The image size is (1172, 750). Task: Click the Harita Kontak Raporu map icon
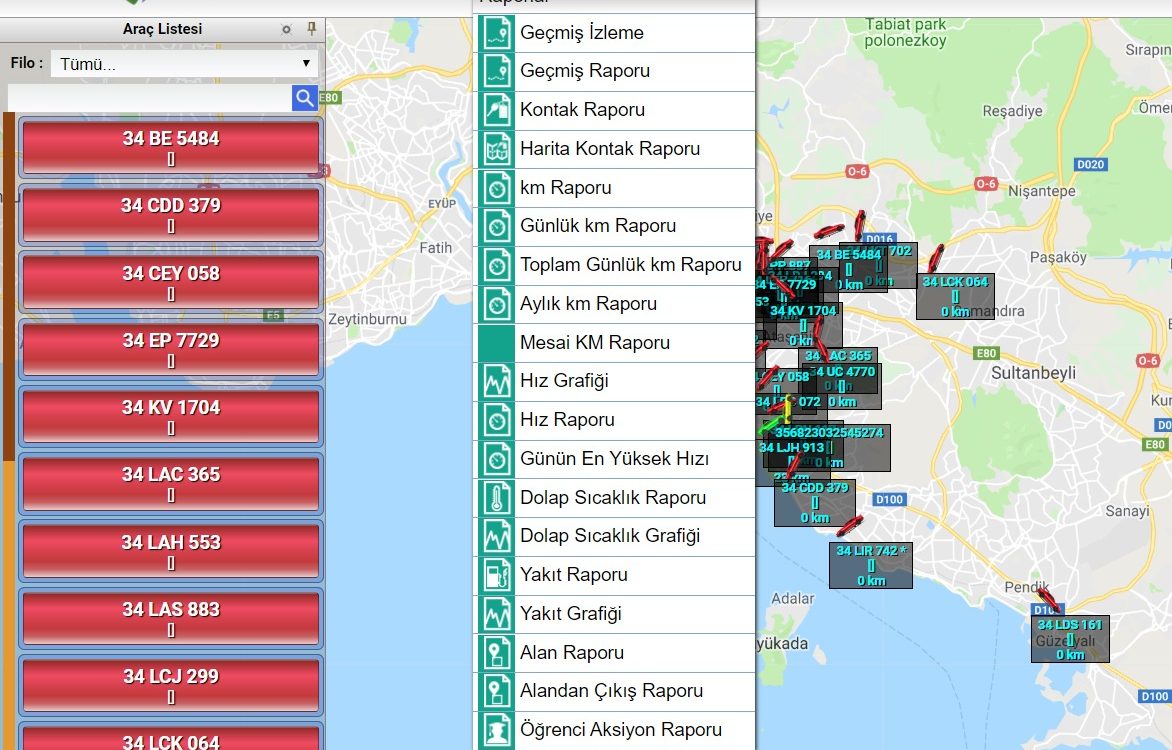(497, 150)
